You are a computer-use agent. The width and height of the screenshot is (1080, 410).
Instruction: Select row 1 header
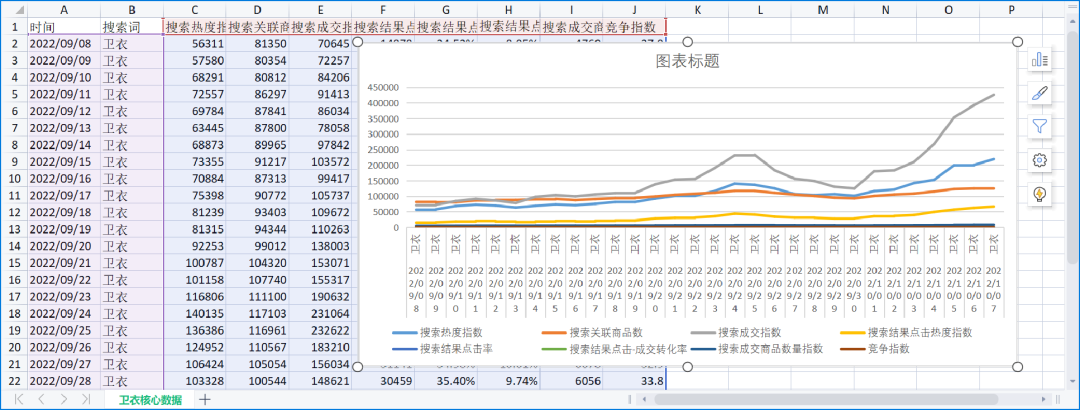coord(14,27)
